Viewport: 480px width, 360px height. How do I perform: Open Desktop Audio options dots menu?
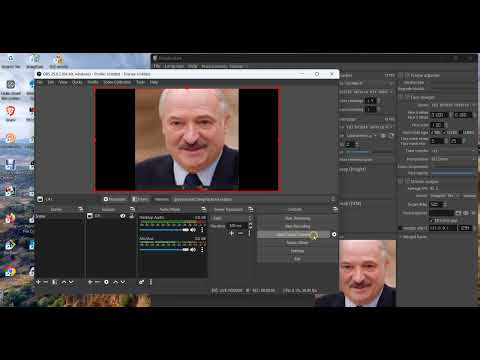coord(202,230)
